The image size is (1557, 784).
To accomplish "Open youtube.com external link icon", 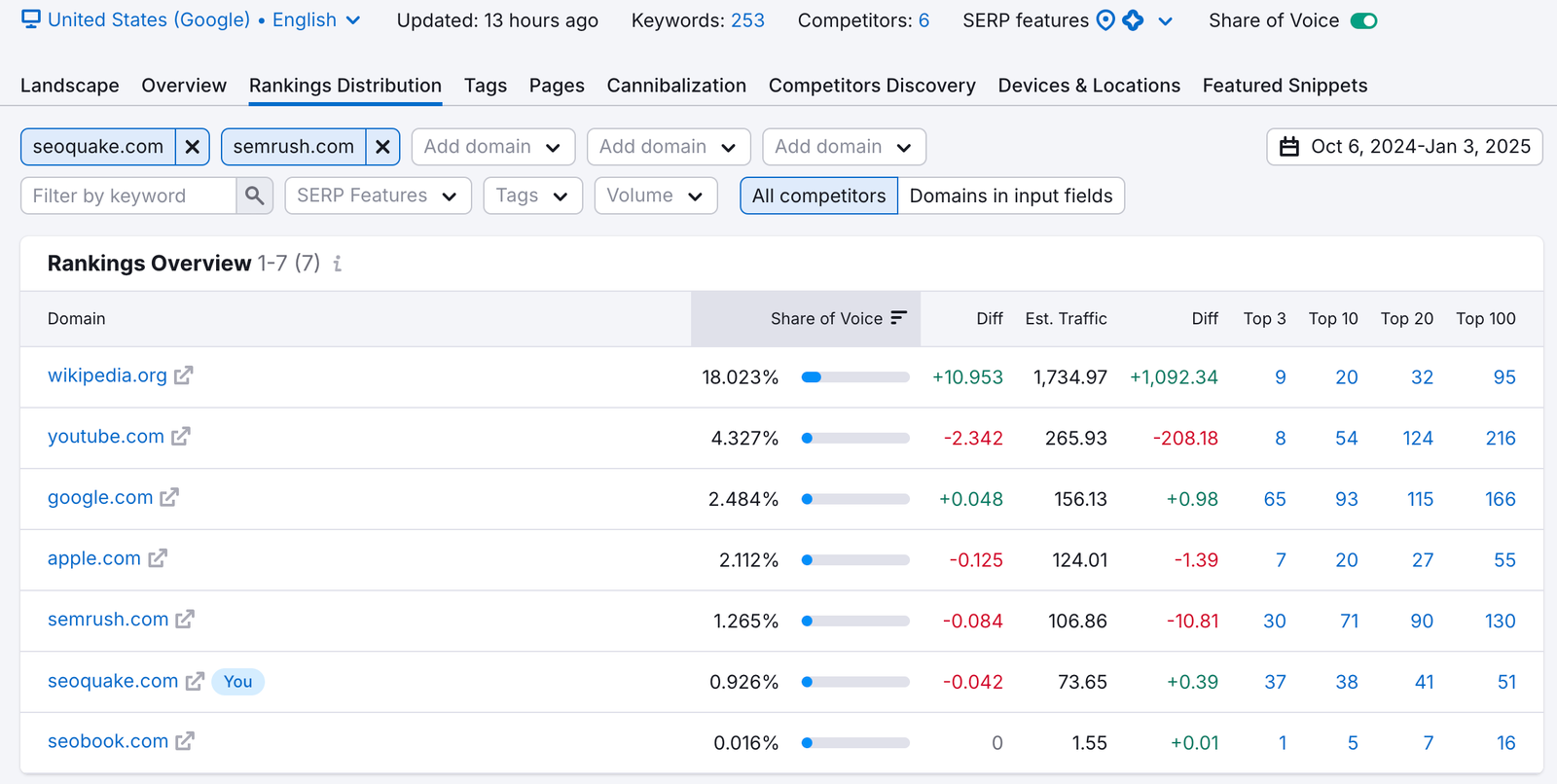I will click(x=181, y=437).
